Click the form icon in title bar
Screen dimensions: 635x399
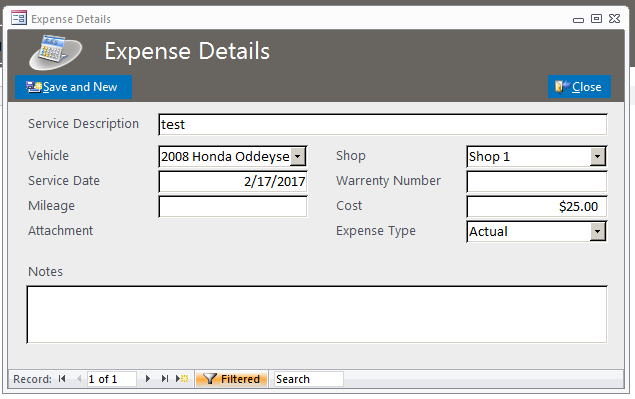click(x=19, y=18)
